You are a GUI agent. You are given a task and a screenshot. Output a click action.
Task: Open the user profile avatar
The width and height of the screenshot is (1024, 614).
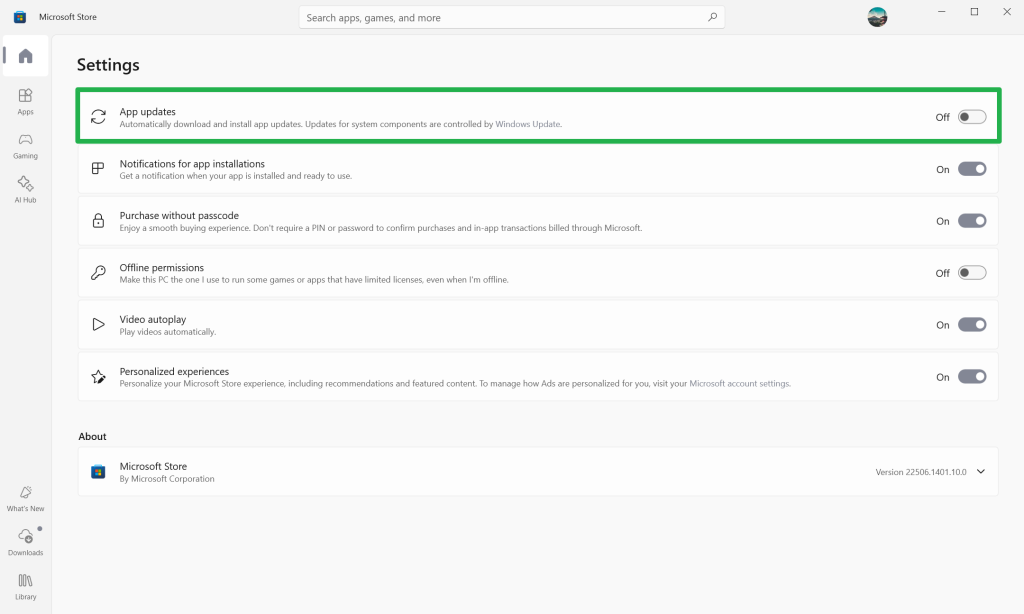pyautogui.click(x=877, y=17)
